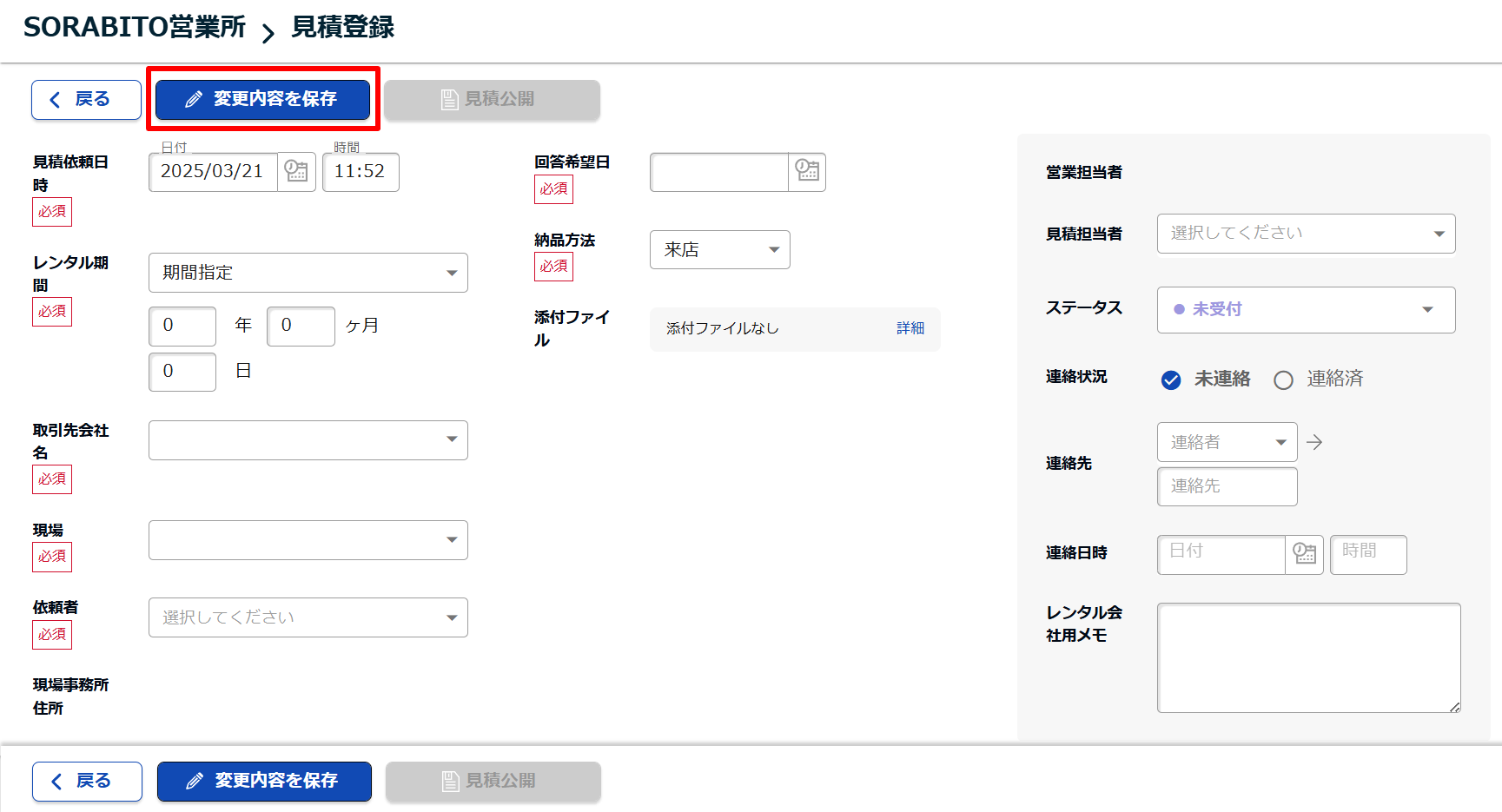Click the bottom 戻る back button

pyautogui.click(x=87, y=781)
